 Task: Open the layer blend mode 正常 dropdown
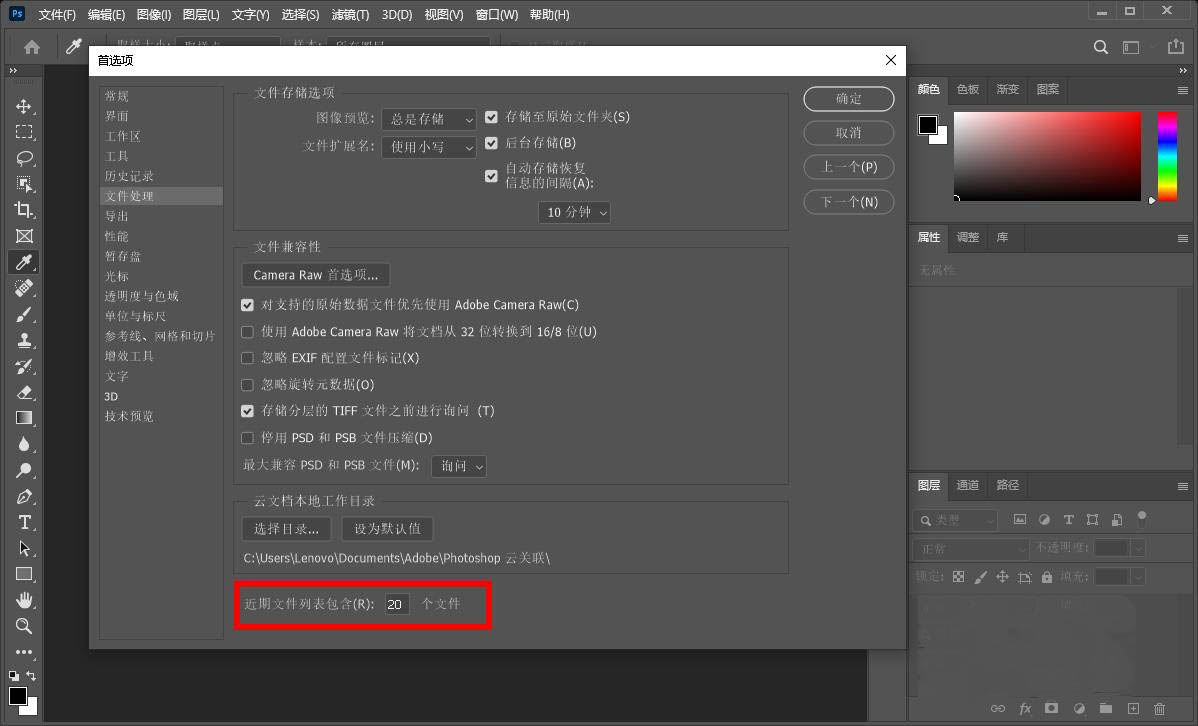pyautogui.click(x=970, y=549)
